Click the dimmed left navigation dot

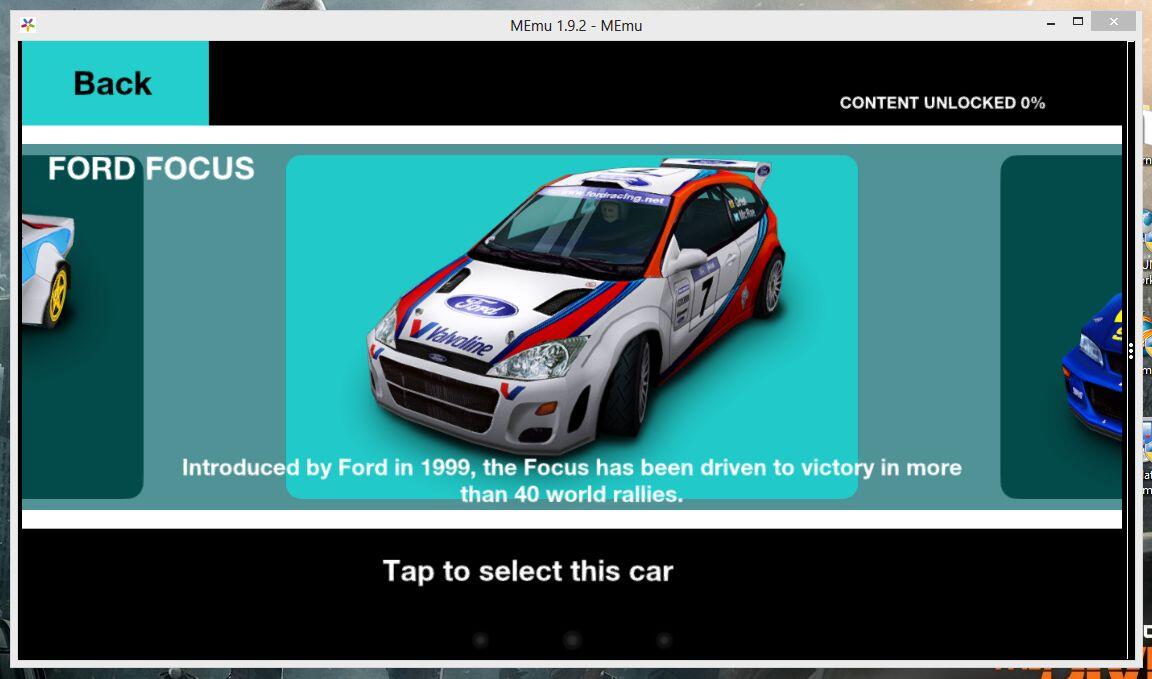pyautogui.click(x=480, y=640)
